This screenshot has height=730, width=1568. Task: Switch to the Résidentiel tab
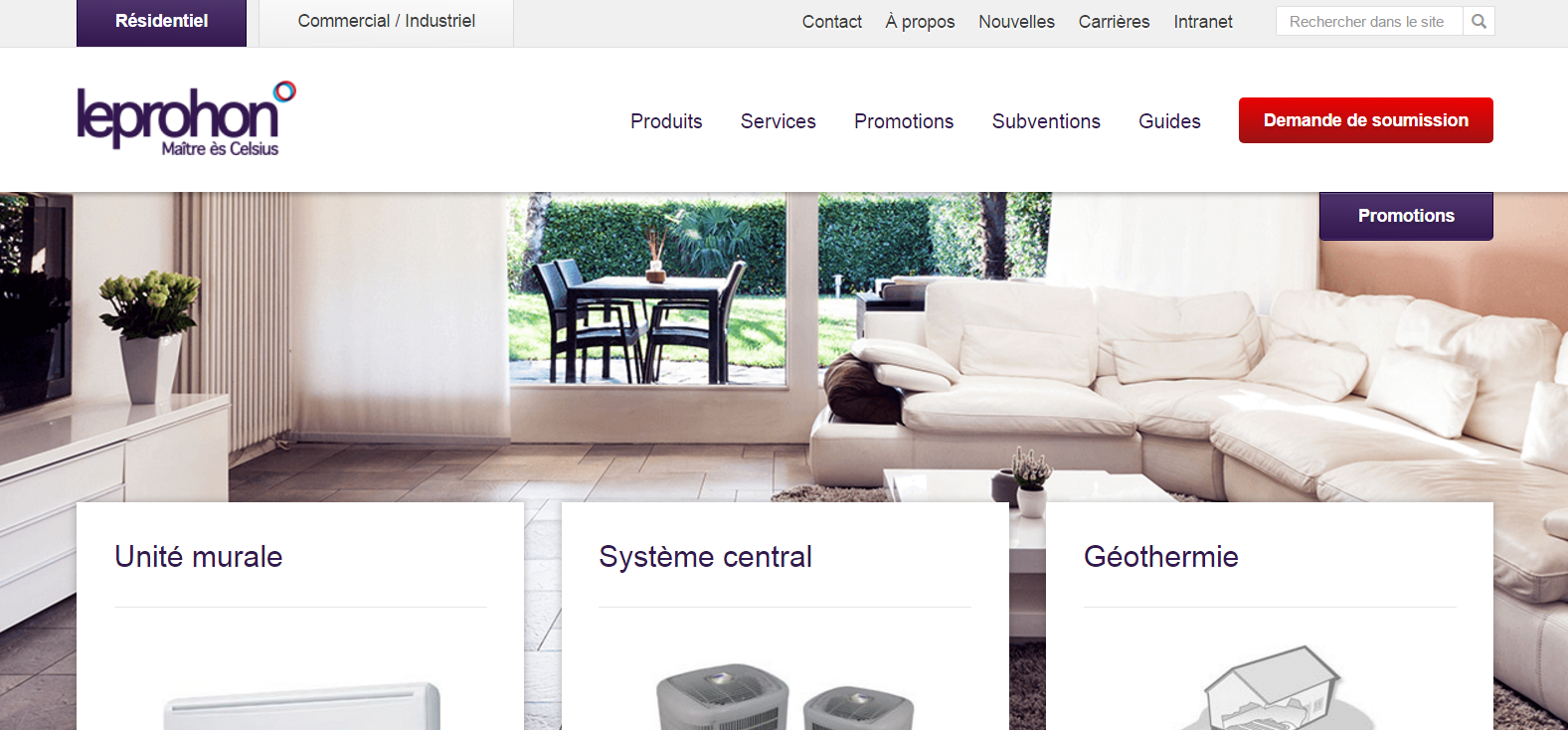pyautogui.click(x=161, y=23)
